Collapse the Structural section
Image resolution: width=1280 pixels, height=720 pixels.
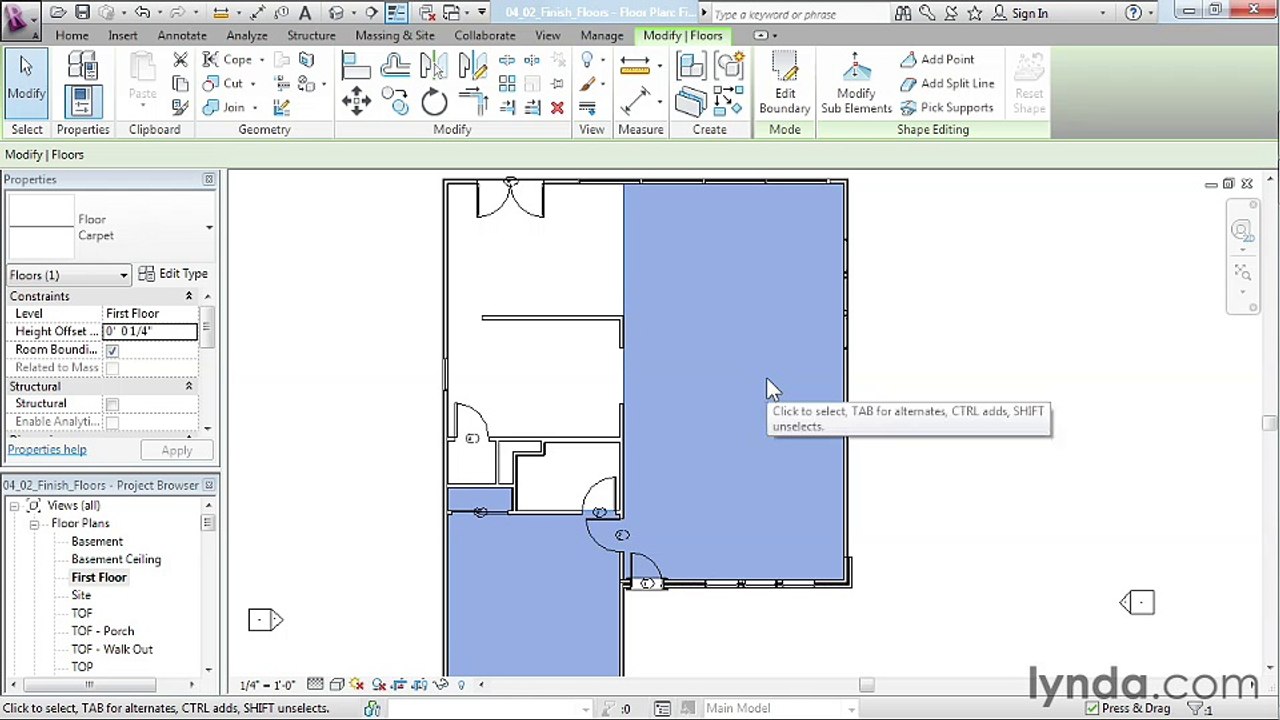[188, 386]
